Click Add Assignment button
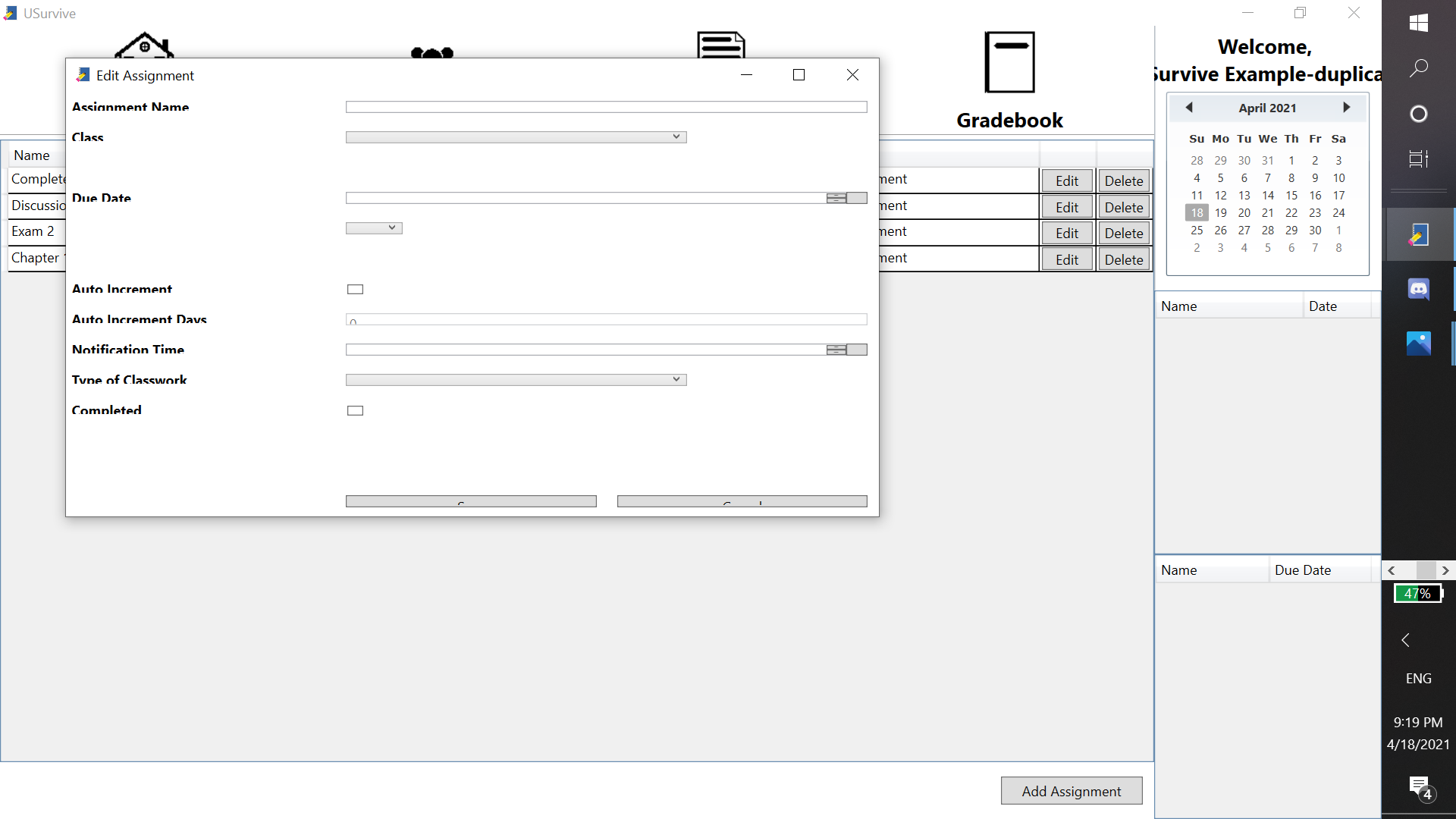Viewport: 1456px width, 819px height. [1071, 790]
